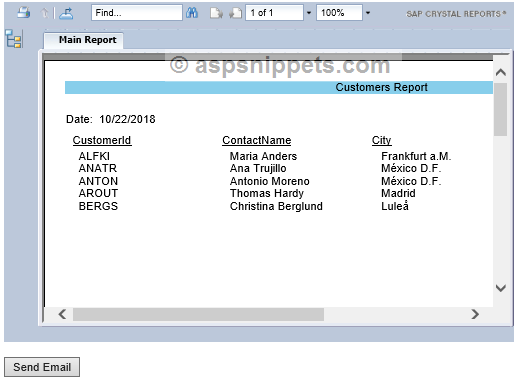
Task: Click customer ID BERGS
Action: coord(98,206)
